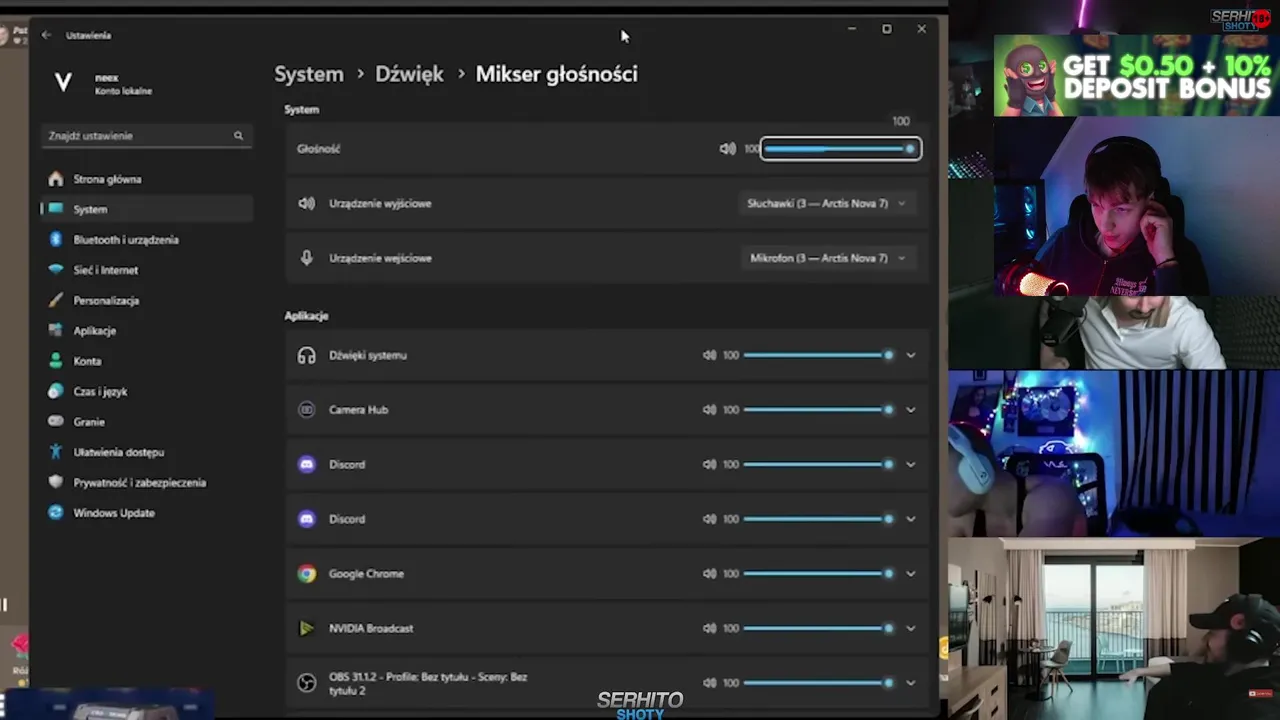The height and width of the screenshot is (720, 1280).
Task: Click Camera Hub volume slider
Action: [x=818, y=410]
